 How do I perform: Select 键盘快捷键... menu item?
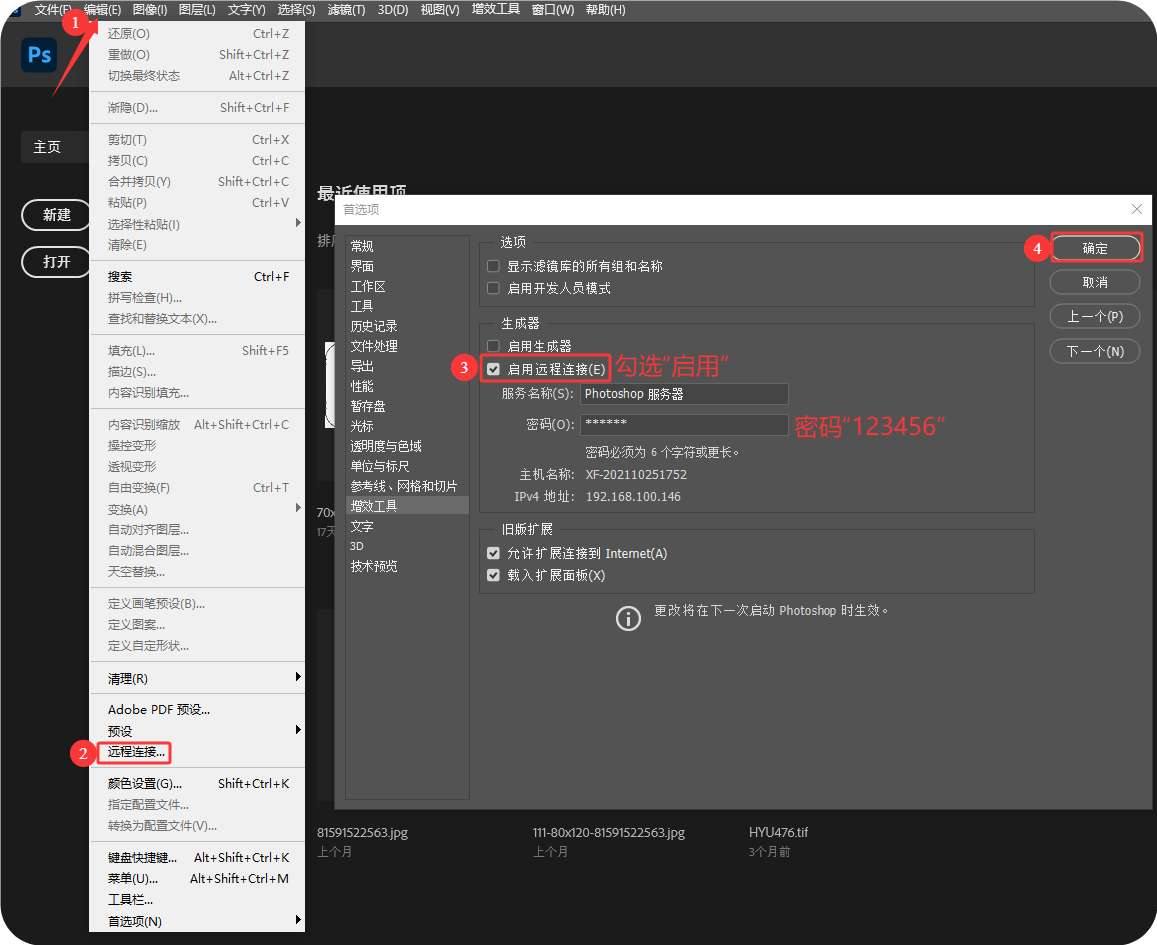[x=197, y=857]
